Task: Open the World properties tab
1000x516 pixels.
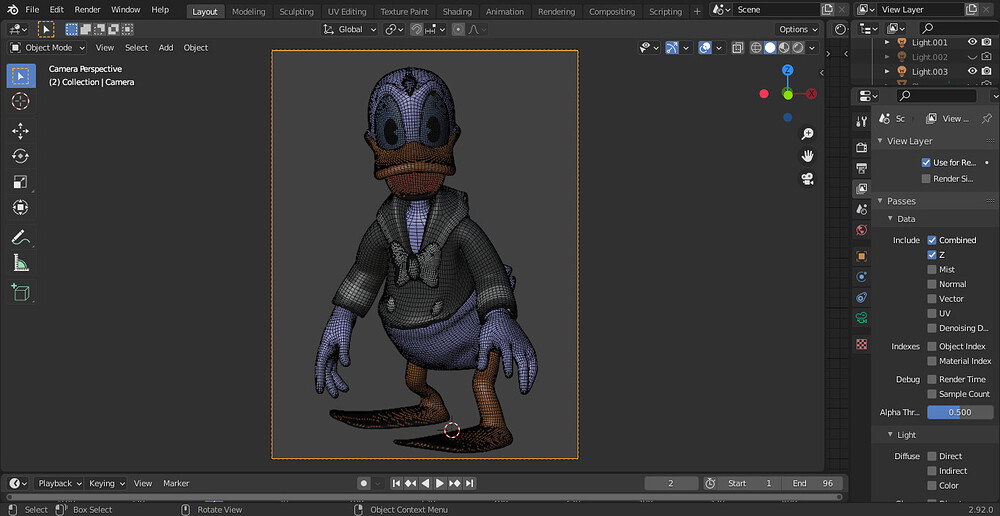Action: pos(862,230)
